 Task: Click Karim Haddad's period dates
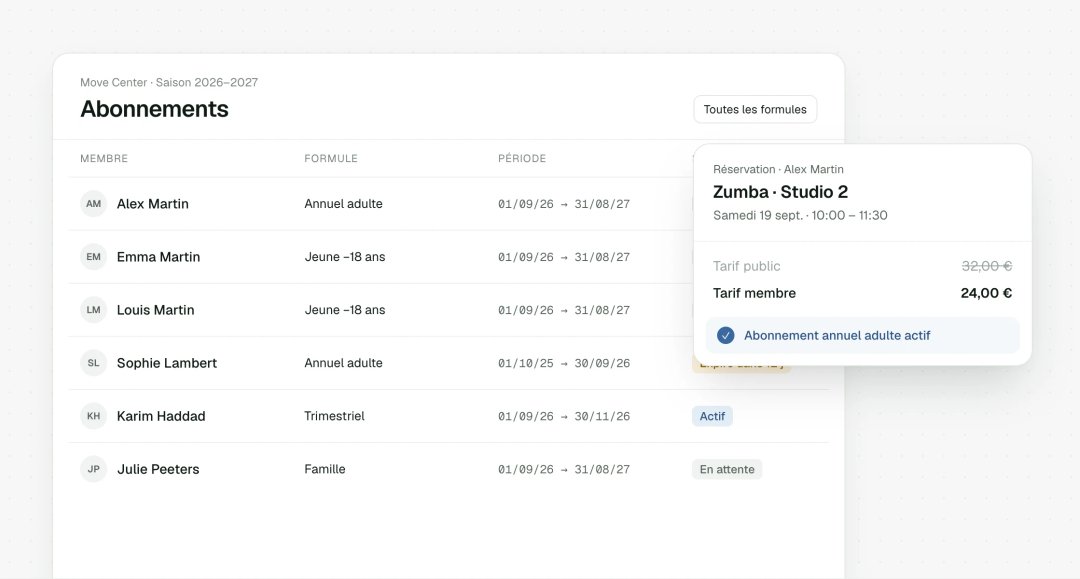(564, 416)
